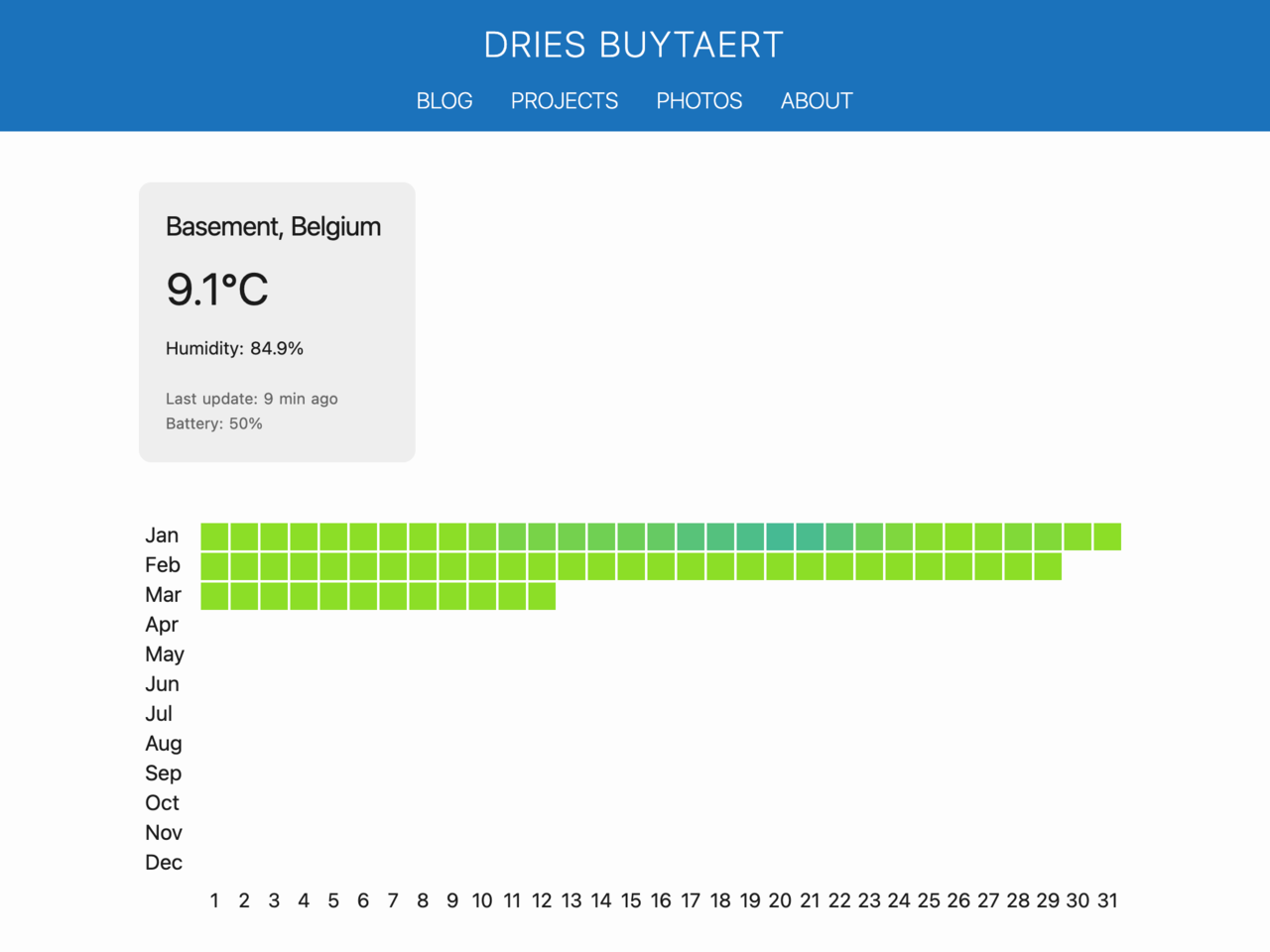Click the day number 31 axis label

1108,900
